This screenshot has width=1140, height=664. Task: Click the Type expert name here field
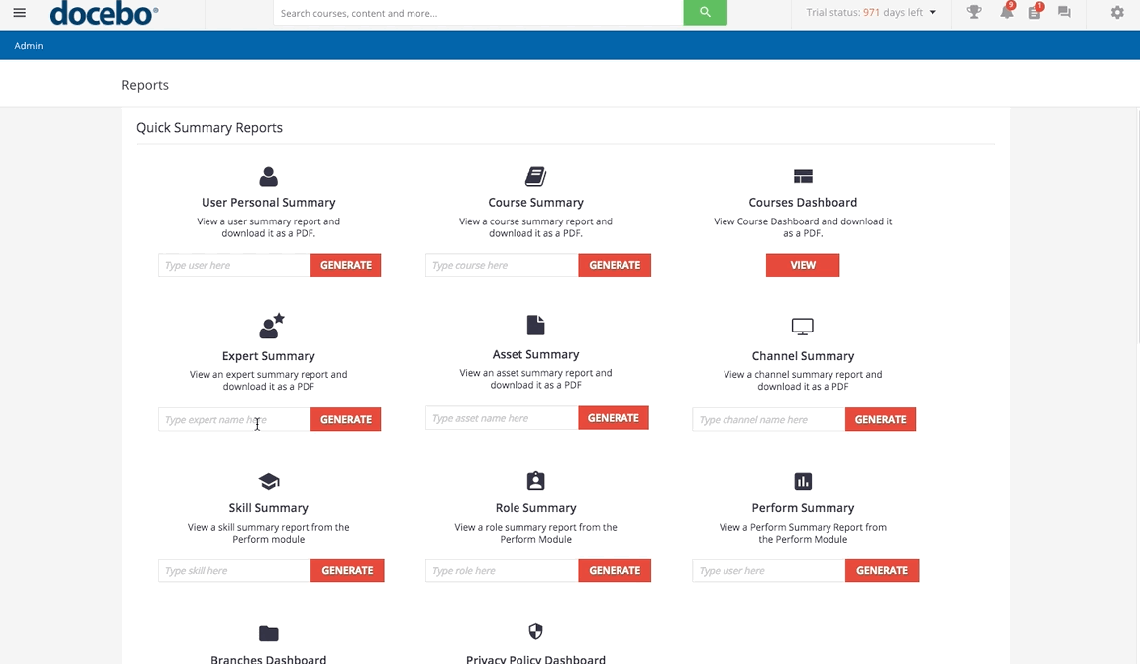pos(232,419)
